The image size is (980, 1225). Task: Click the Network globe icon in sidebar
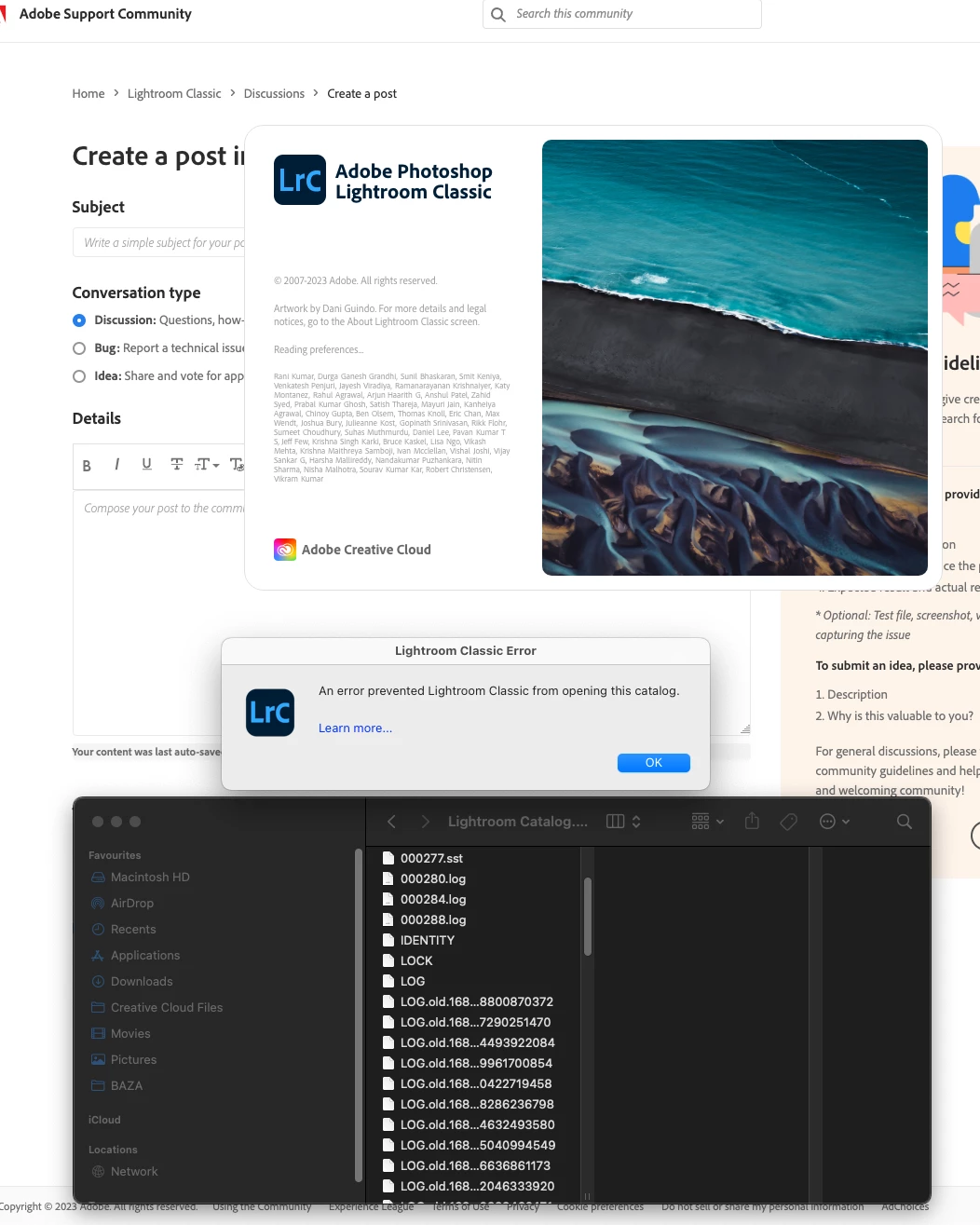click(98, 1172)
